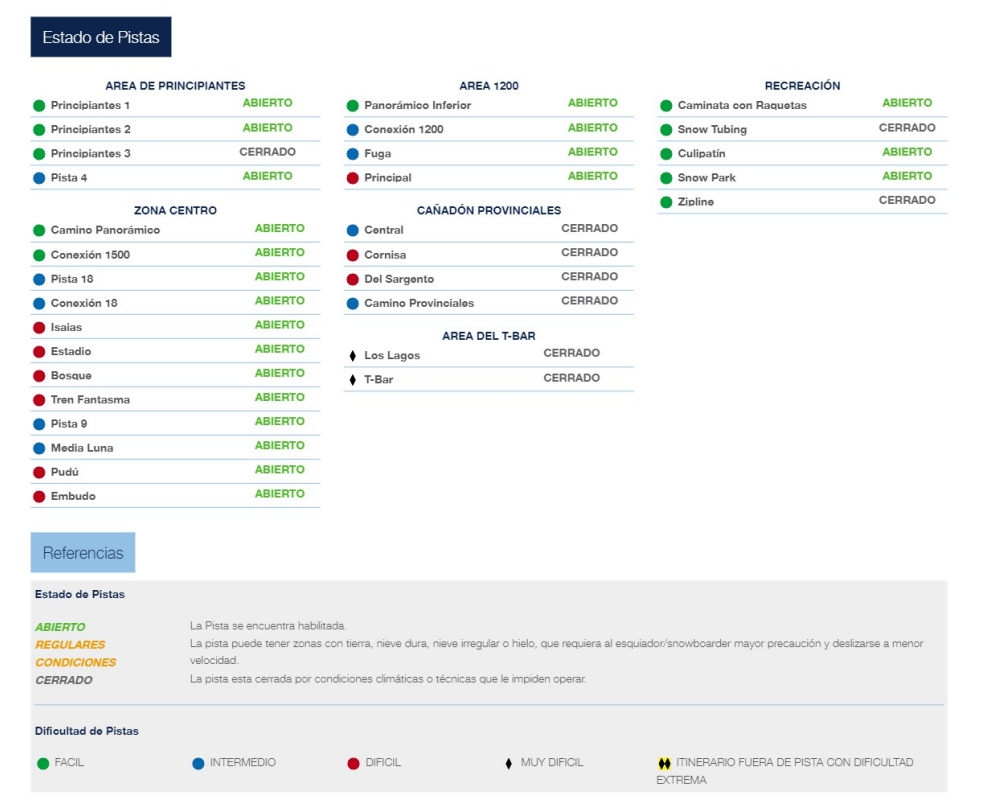Open the Estado de Pistas tab

[x=101, y=37]
